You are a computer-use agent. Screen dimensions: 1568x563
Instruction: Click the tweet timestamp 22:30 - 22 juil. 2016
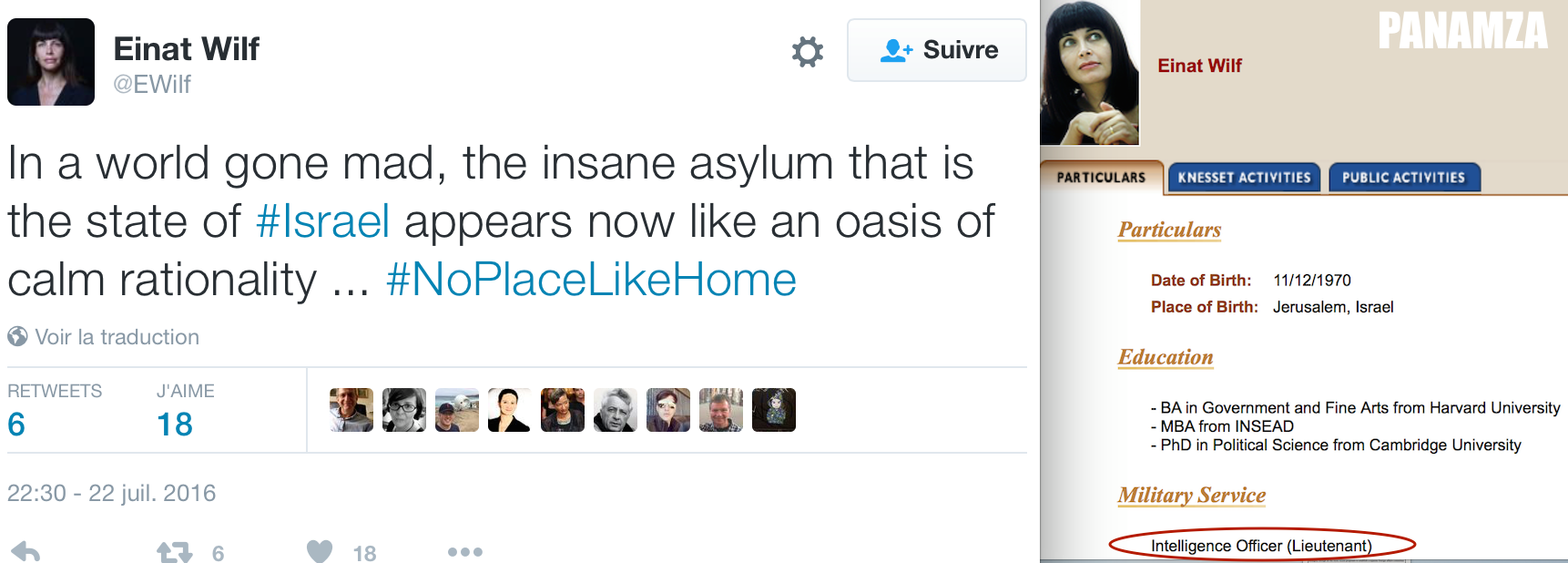pos(111,493)
